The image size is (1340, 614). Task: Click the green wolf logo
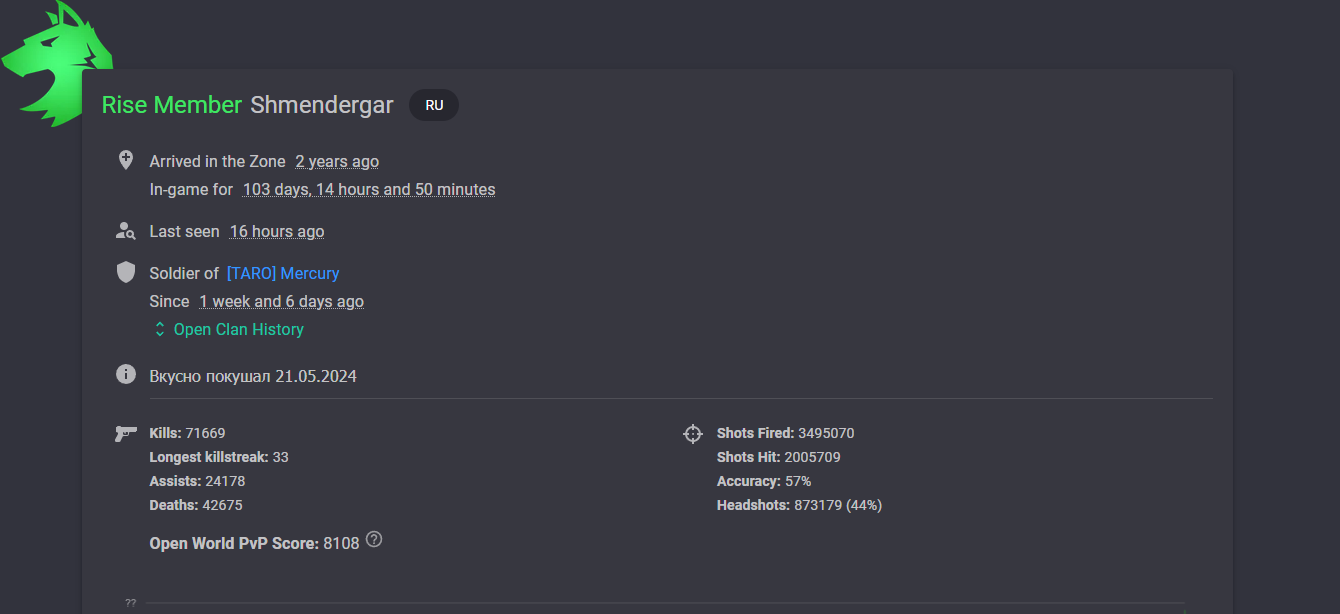tap(56, 65)
